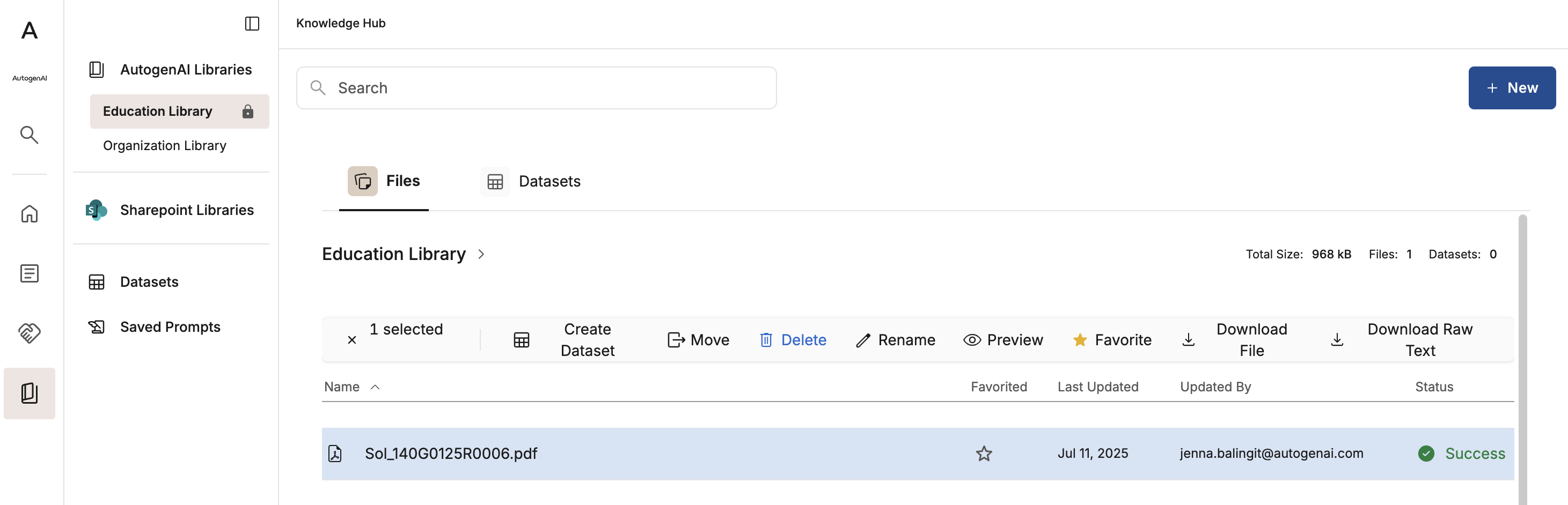The width and height of the screenshot is (1568, 505).
Task: Expand the Education Library breadcrumb chevron
Action: click(x=481, y=254)
